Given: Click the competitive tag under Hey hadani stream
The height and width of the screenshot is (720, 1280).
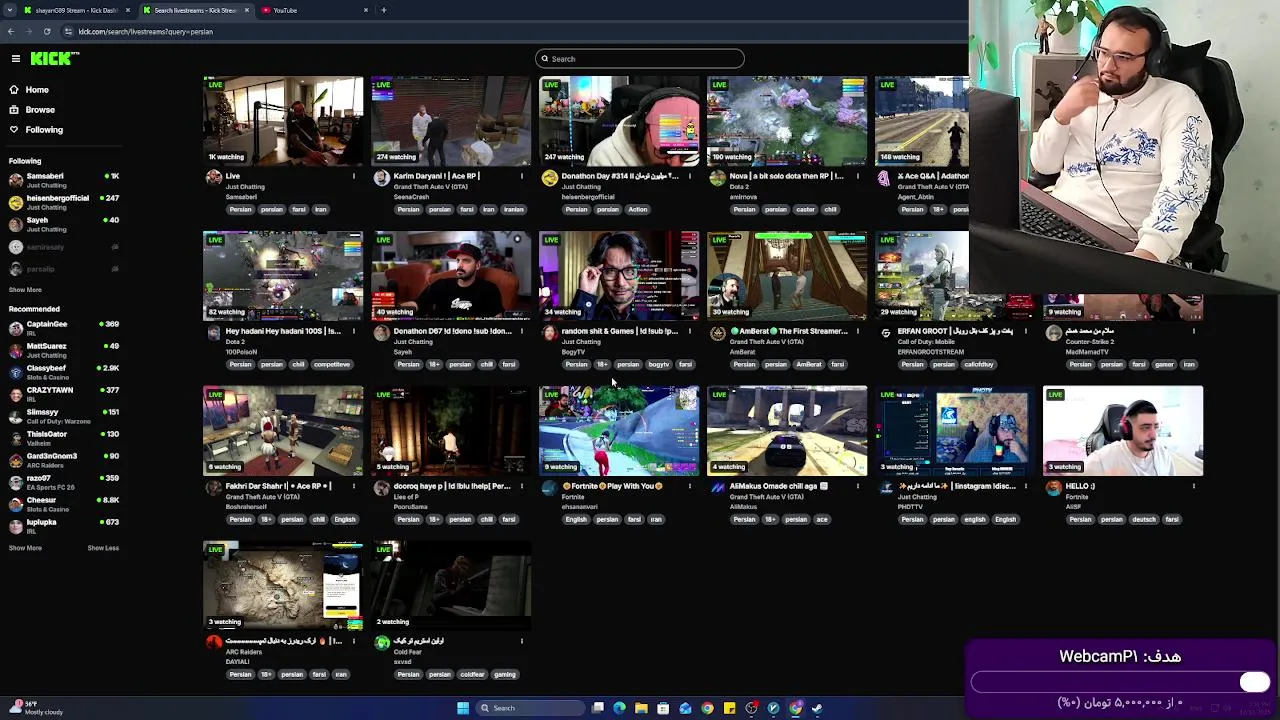Looking at the screenshot, I should click(x=331, y=365).
